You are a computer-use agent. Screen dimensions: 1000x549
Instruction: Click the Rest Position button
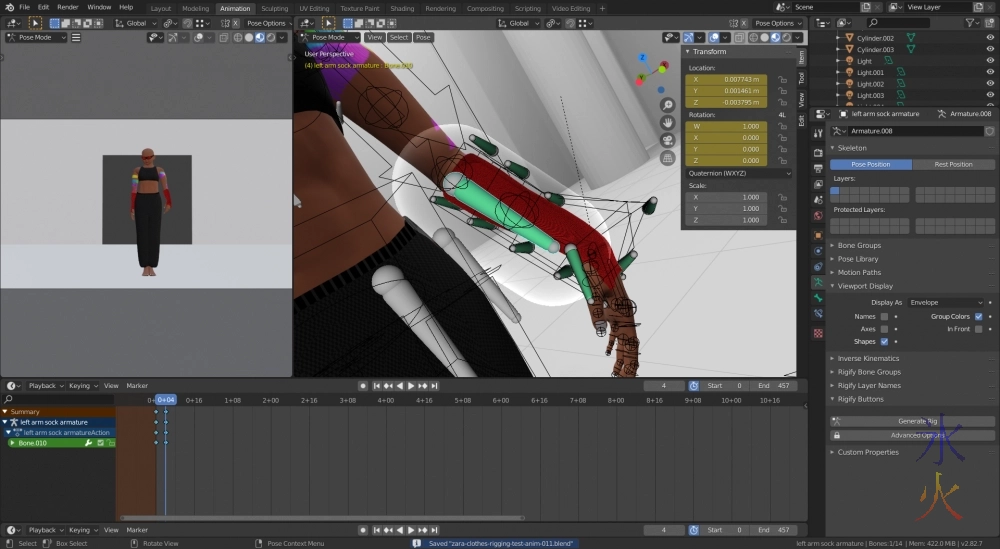pos(953,164)
